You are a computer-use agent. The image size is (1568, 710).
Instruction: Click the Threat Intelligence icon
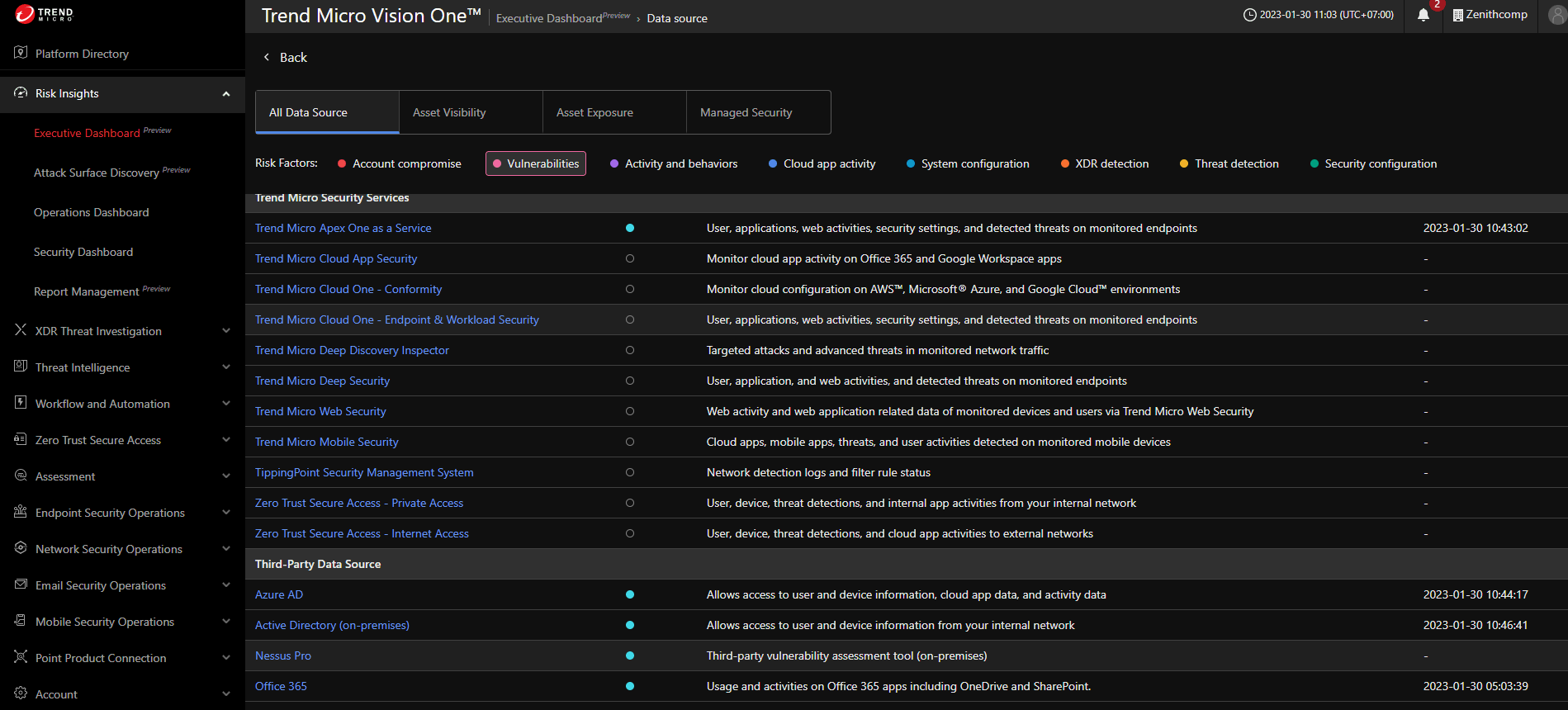[x=21, y=367]
